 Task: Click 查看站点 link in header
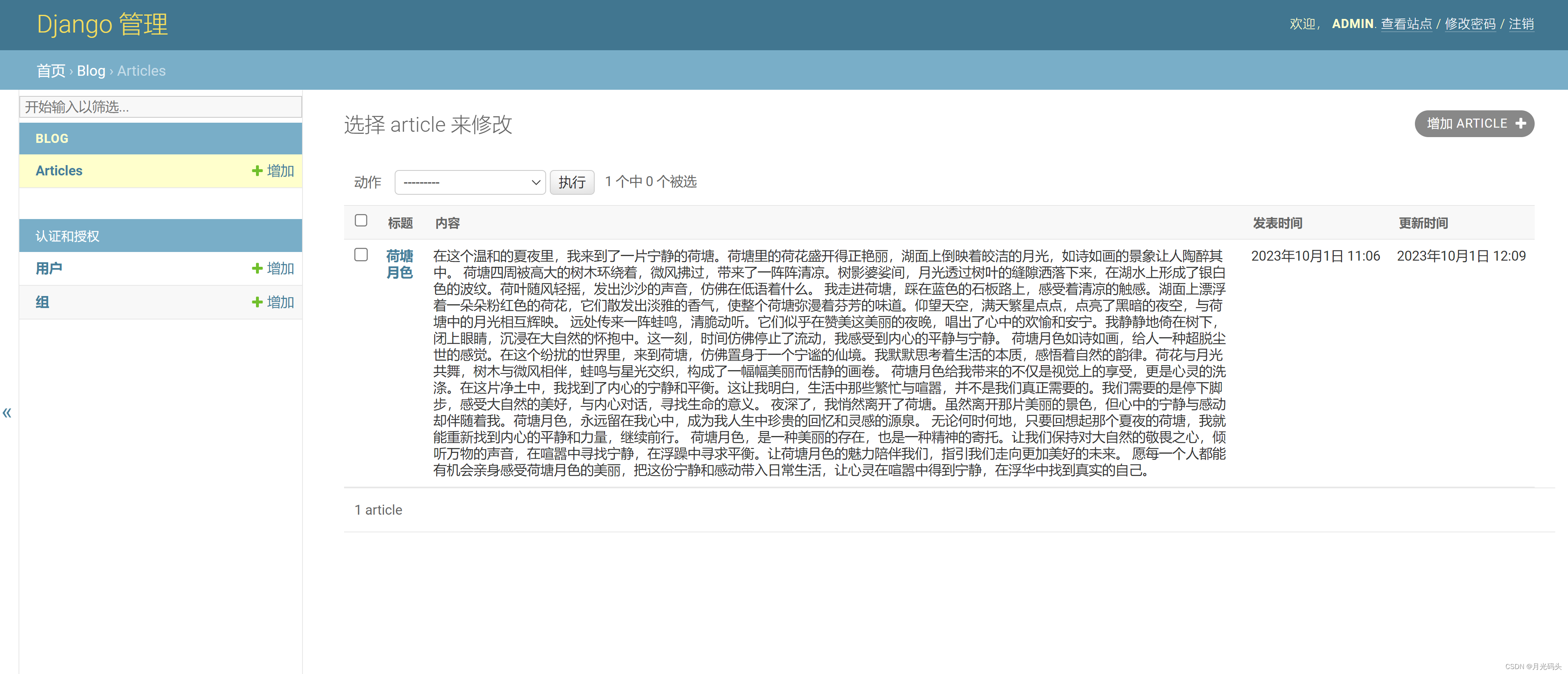[1406, 24]
